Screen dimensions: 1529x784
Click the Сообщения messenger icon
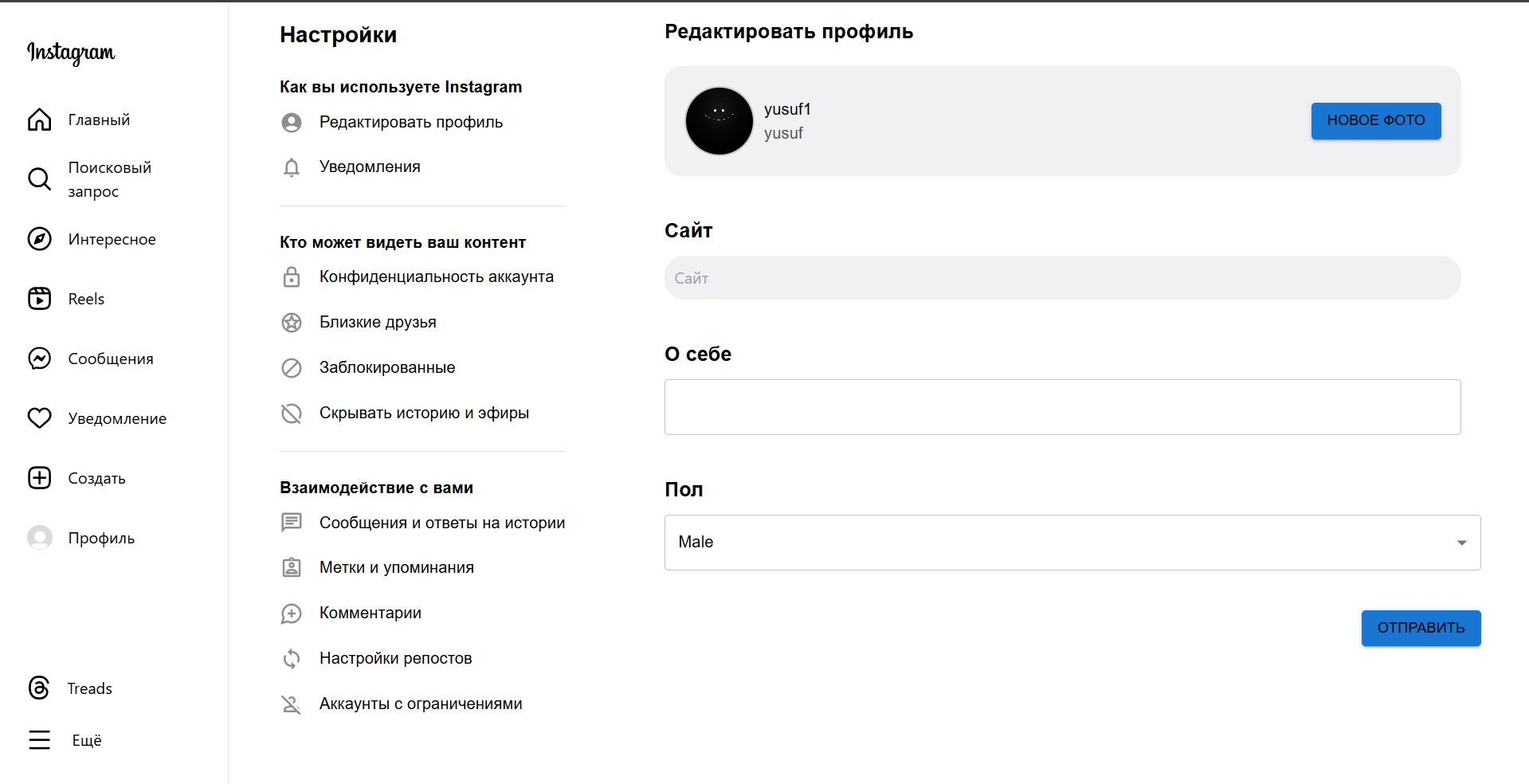click(x=39, y=359)
